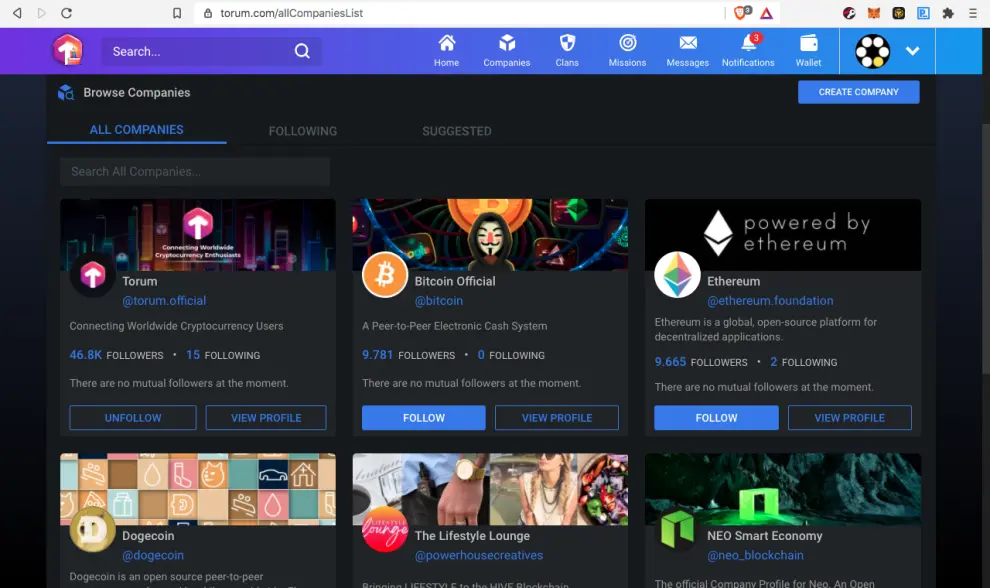Unfollow the Torum company

coord(133,418)
